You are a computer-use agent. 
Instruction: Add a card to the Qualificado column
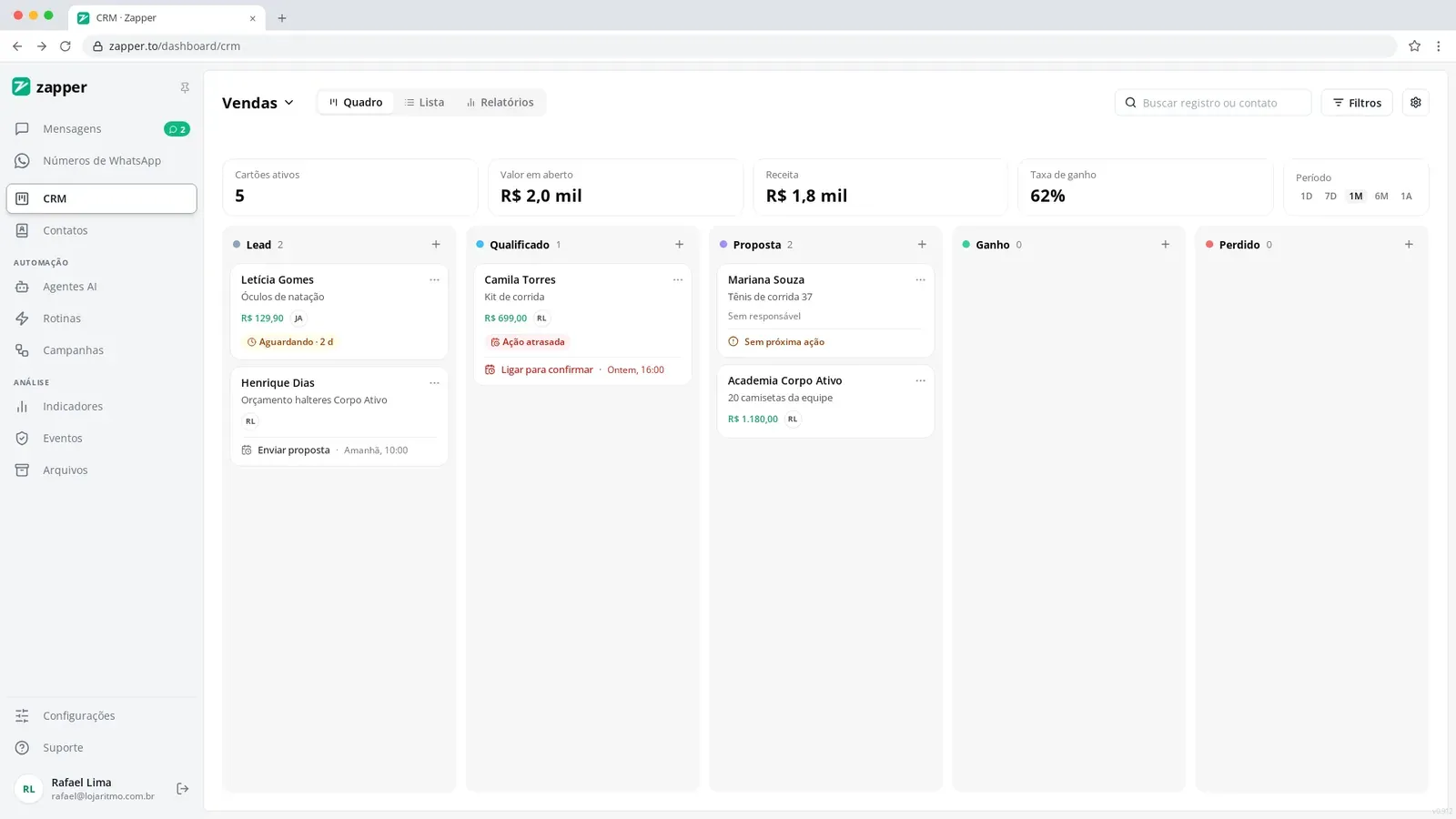(679, 245)
